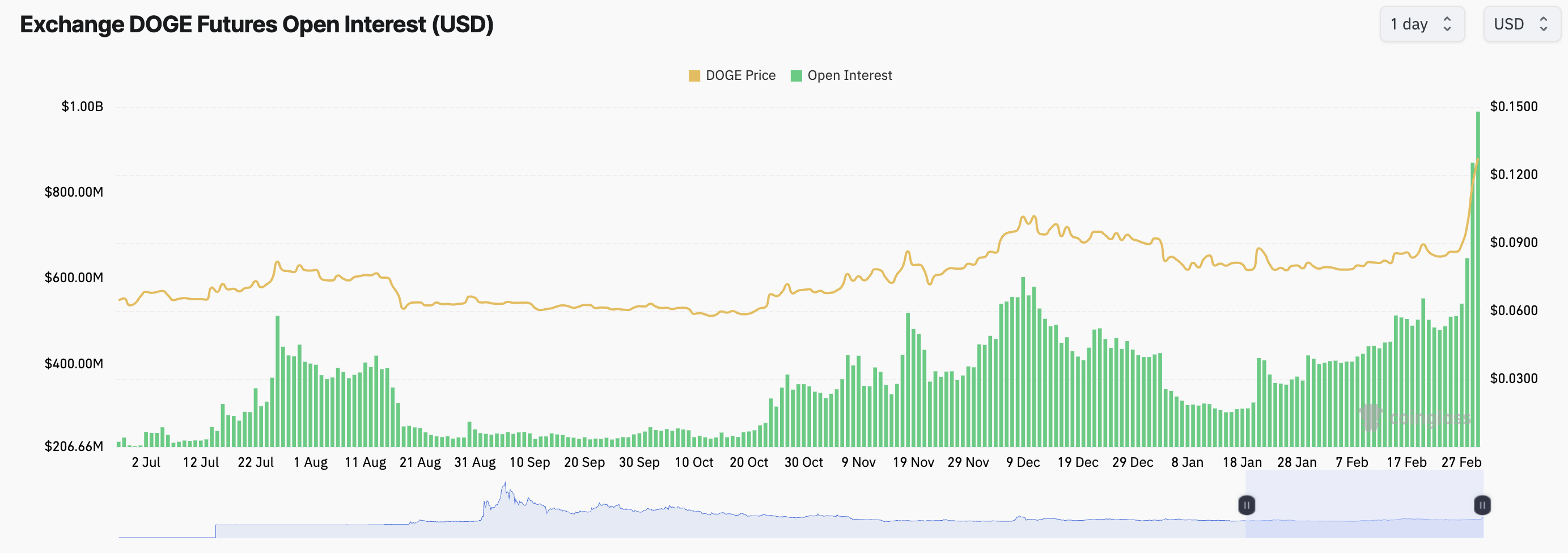This screenshot has width=1568, height=553.
Task: Click the $0.0300 right axis label
Action: coord(1514,378)
